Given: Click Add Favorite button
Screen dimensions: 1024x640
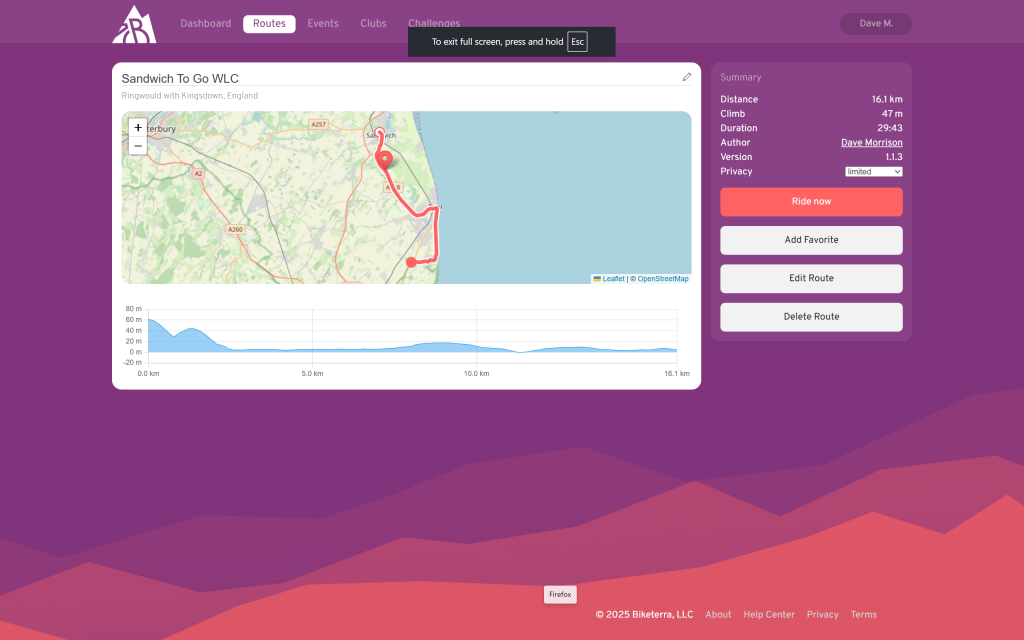Looking at the screenshot, I should tap(811, 240).
